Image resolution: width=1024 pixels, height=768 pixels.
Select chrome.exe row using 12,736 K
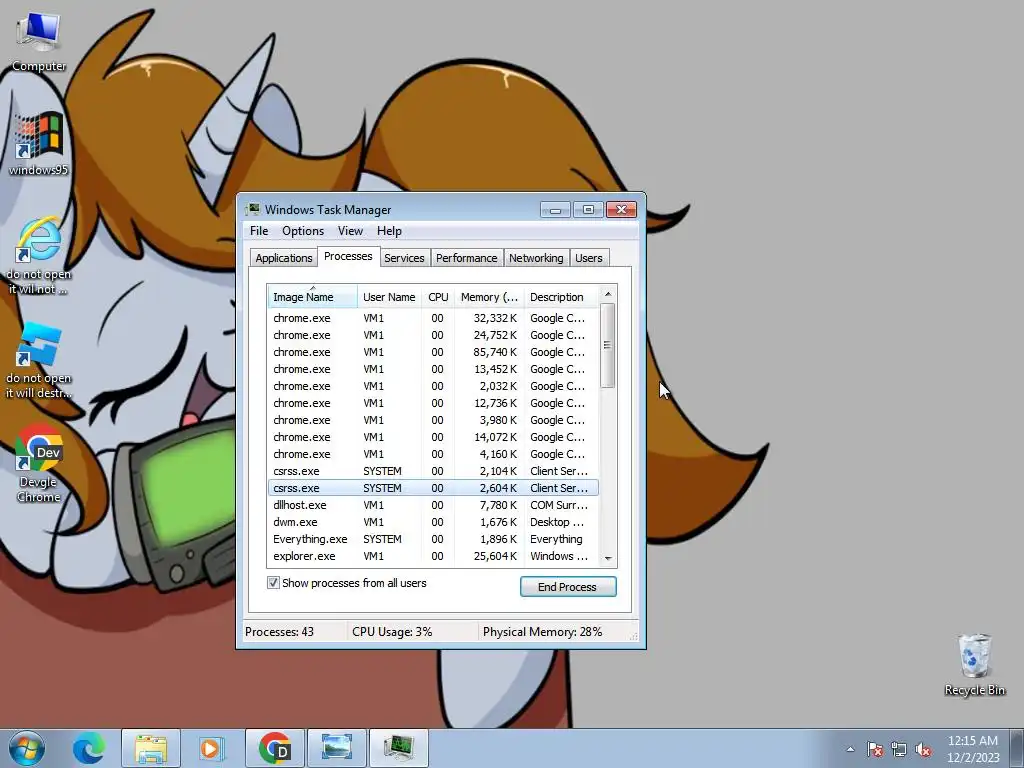pos(433,403)
